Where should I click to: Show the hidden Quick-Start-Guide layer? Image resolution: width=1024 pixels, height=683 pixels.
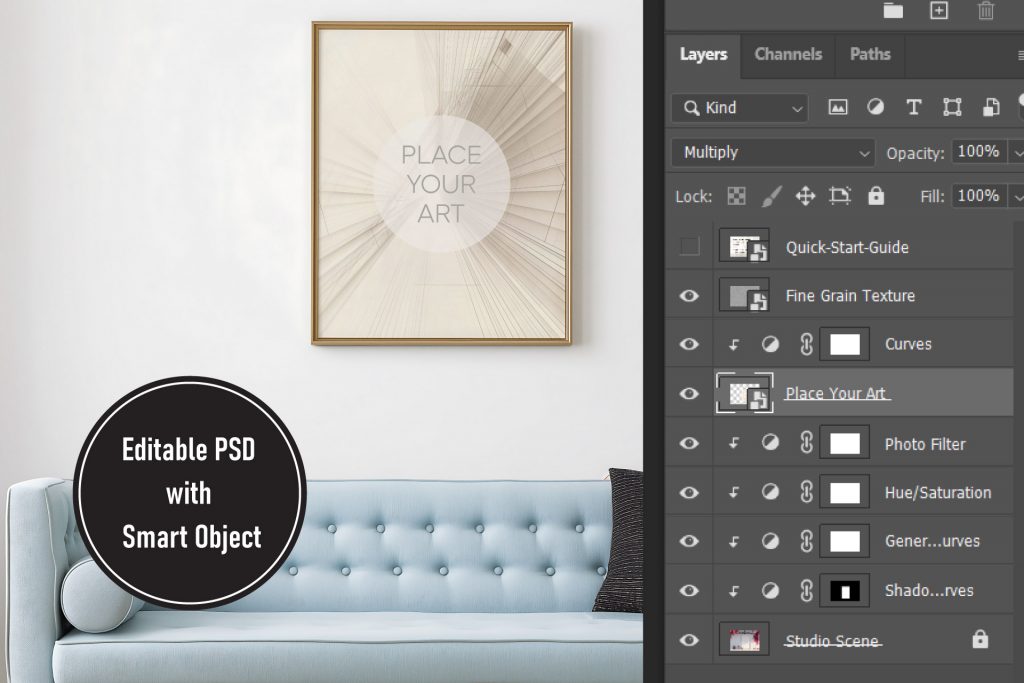pos(689,246)
